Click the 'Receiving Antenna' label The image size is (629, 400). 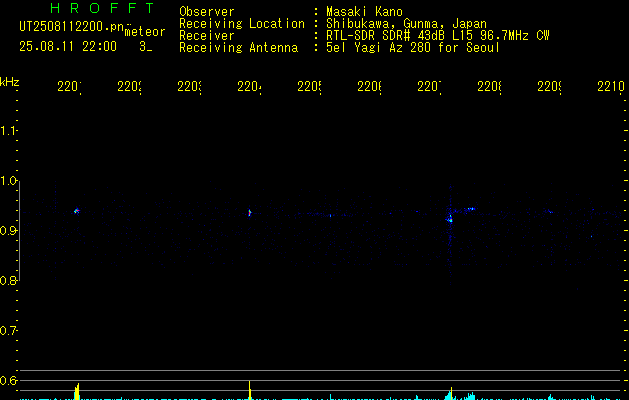[239, 48]
